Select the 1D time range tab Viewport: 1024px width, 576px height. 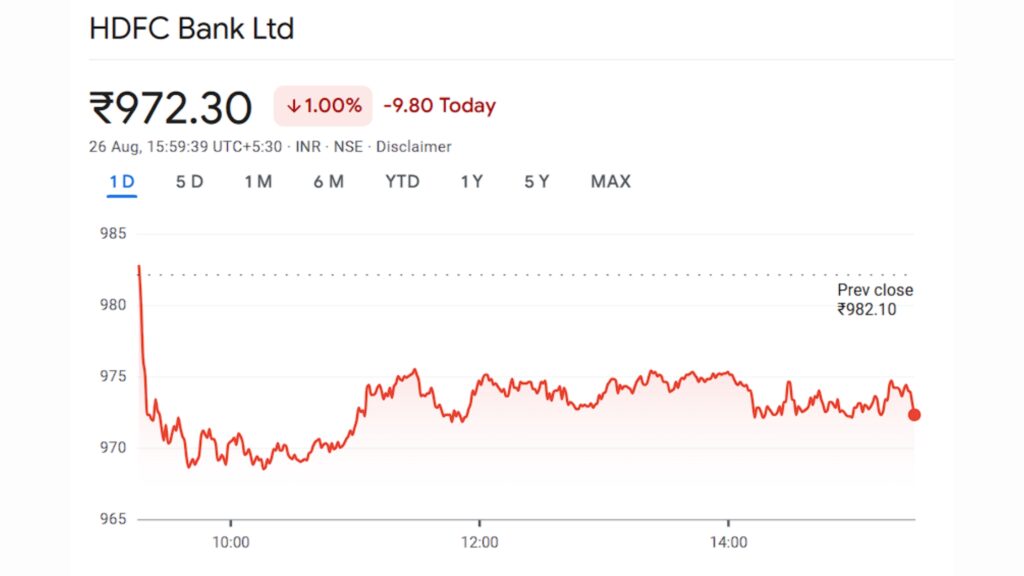(120, 182)
